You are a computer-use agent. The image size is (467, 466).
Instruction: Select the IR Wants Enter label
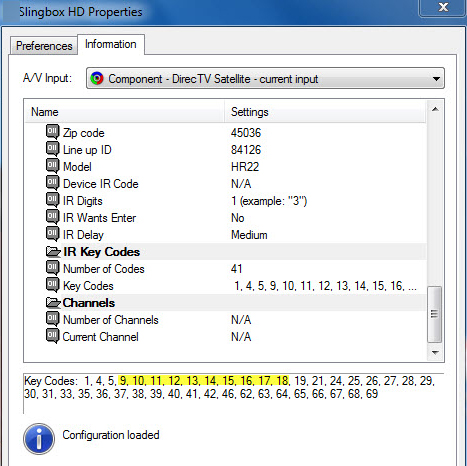coord(99,218)
